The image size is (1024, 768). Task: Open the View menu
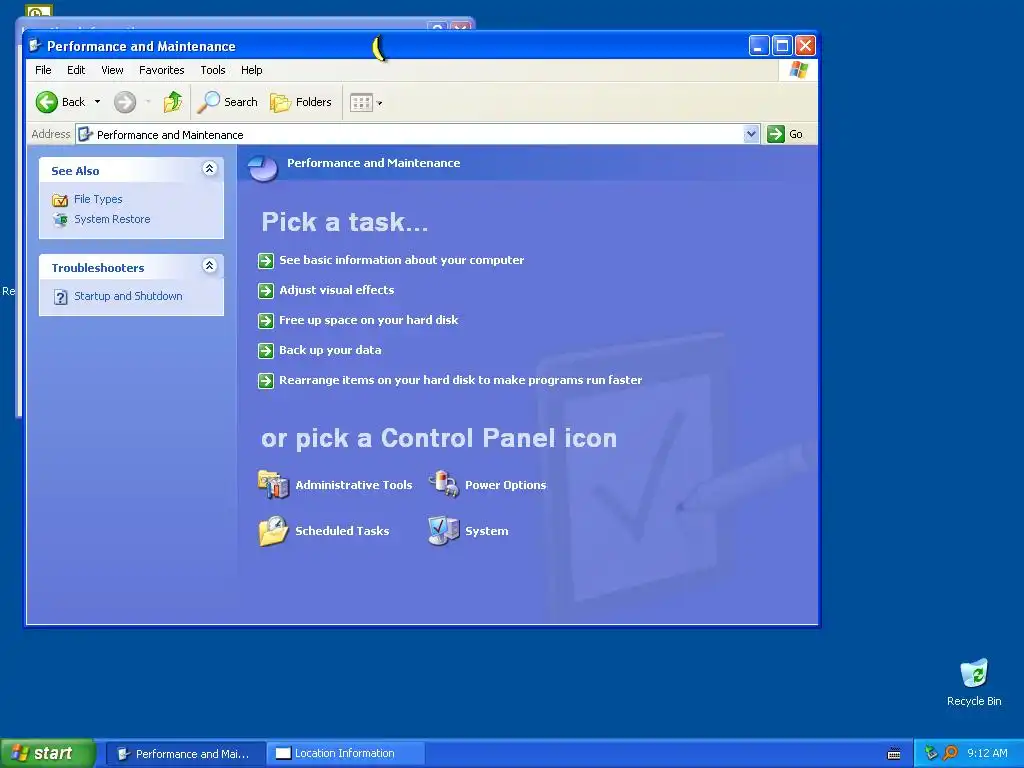(x=112, y=70)
